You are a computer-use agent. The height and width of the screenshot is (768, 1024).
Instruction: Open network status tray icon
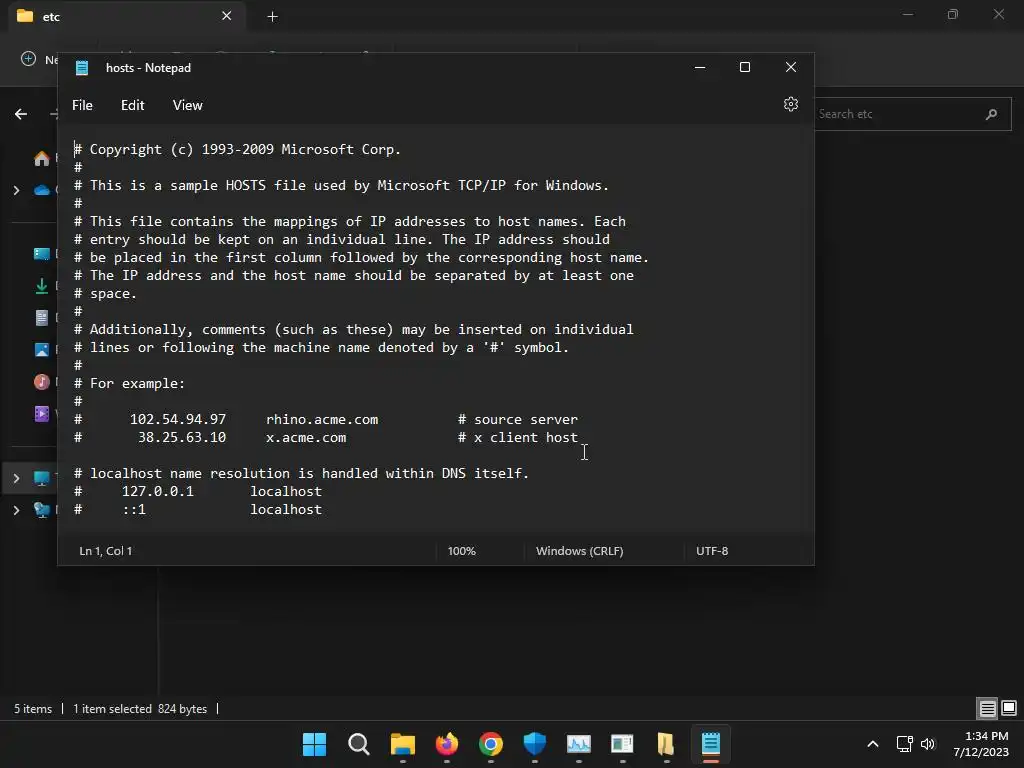click(904, 744)
